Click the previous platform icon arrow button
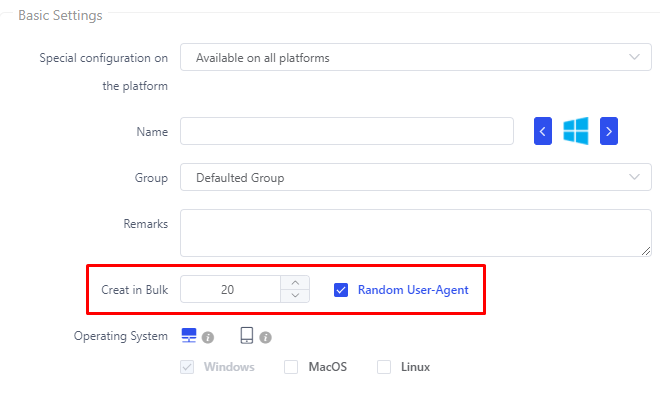Image resolution: width=660 pixels, height=393 pixels. pos(543,131)
